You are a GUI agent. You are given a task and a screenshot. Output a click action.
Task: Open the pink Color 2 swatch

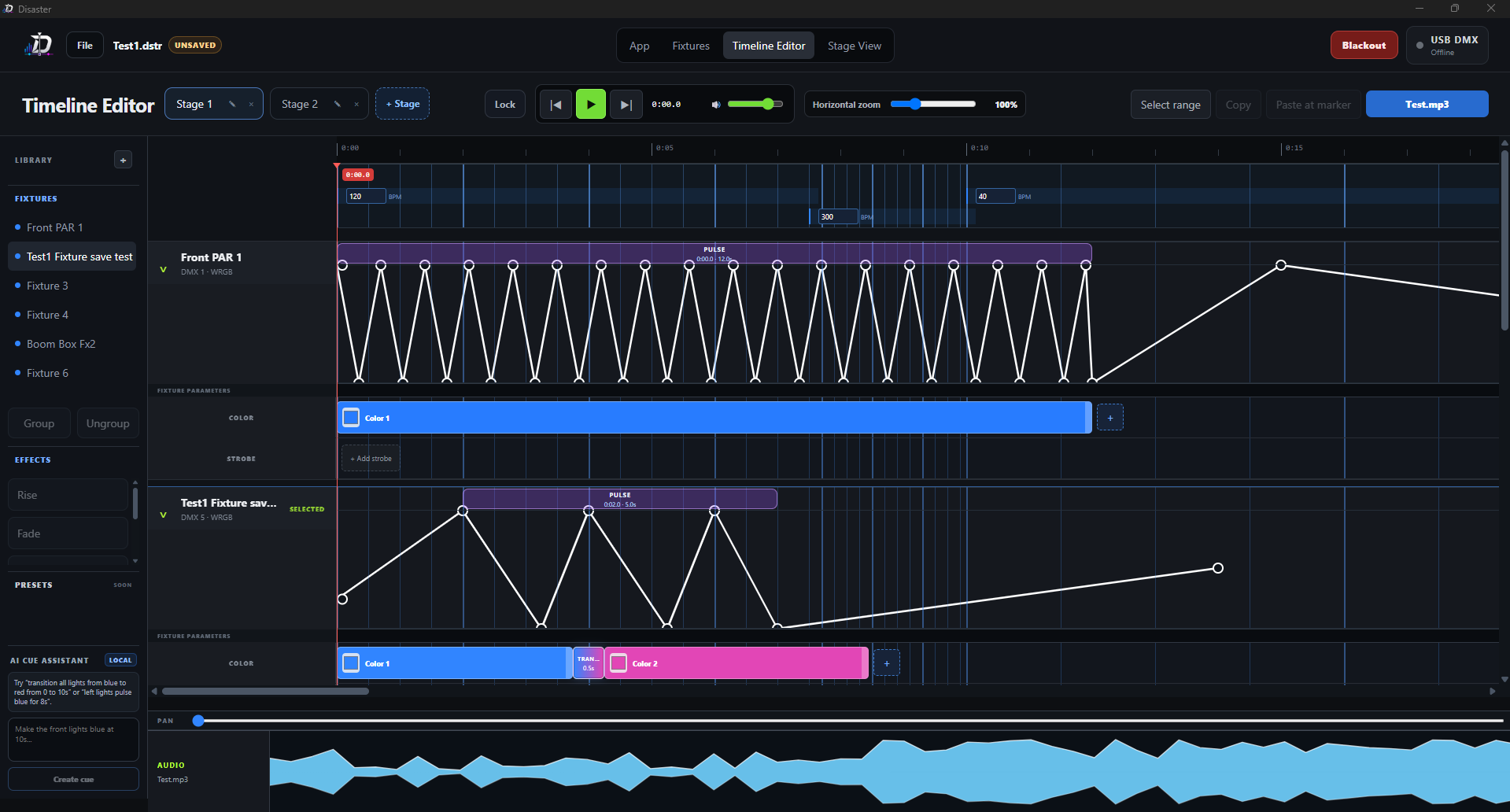click(x=619, y=663)
